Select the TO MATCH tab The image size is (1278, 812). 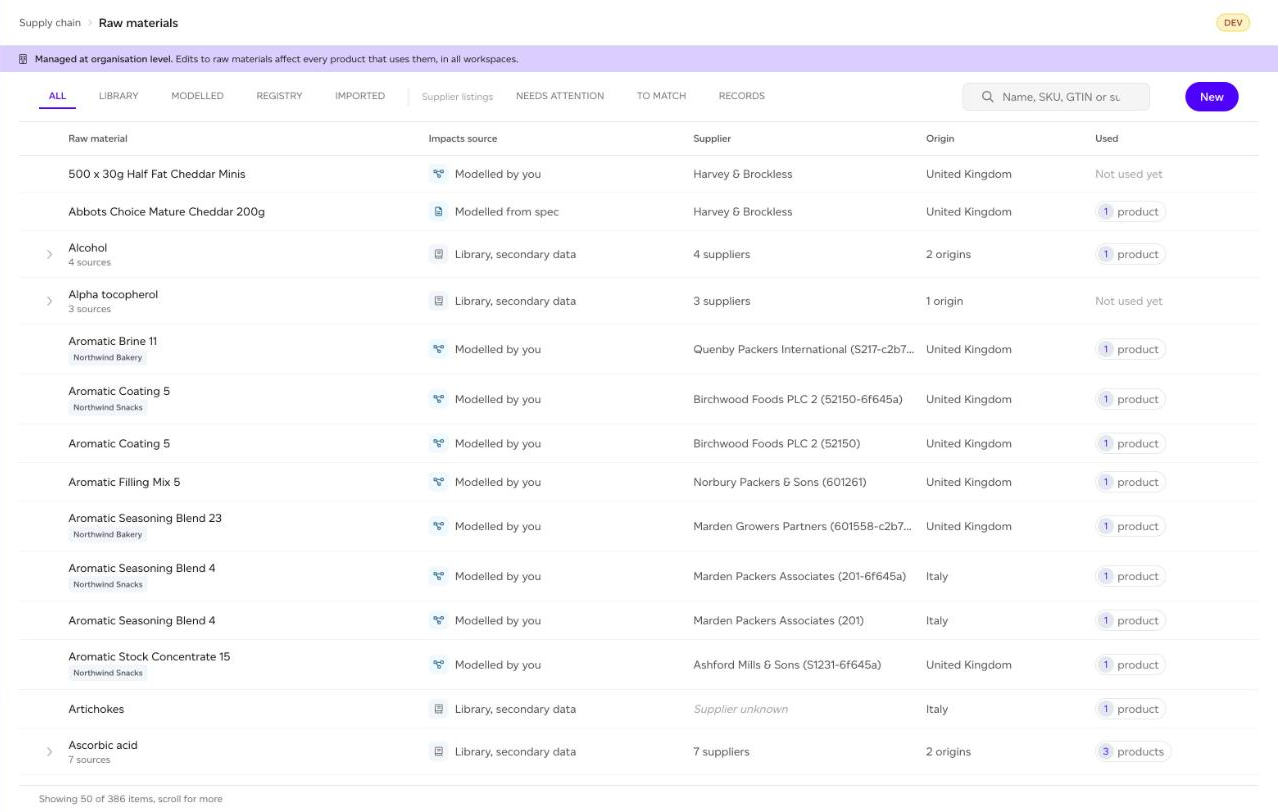click(661, 96)
